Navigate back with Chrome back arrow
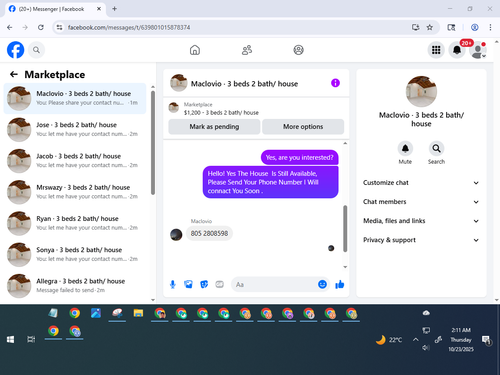Viewport: 500px width, 375px height. 9,27
